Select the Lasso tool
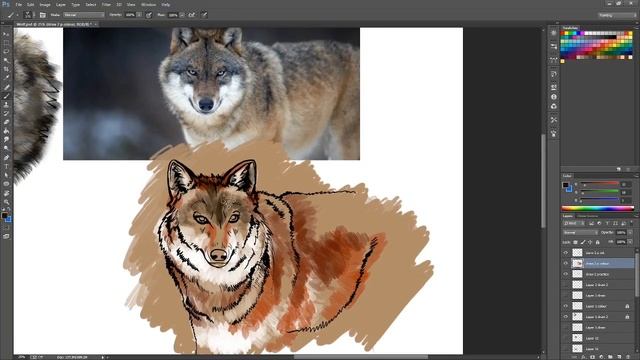The height and width of the screenshot is (360, 640). tap(6, 52)
